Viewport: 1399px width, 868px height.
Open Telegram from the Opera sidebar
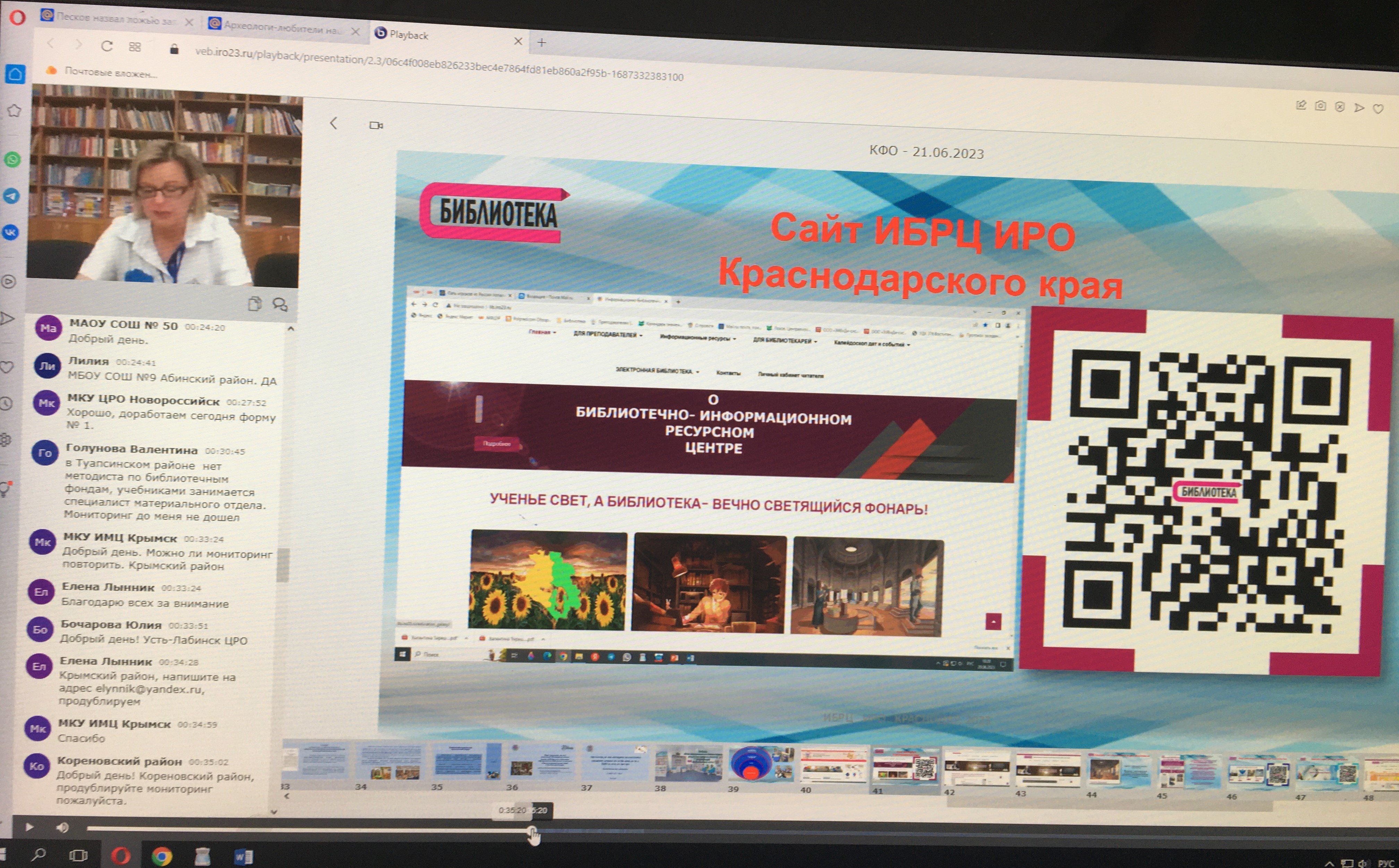pyautogui.click(x=11, y=196)
